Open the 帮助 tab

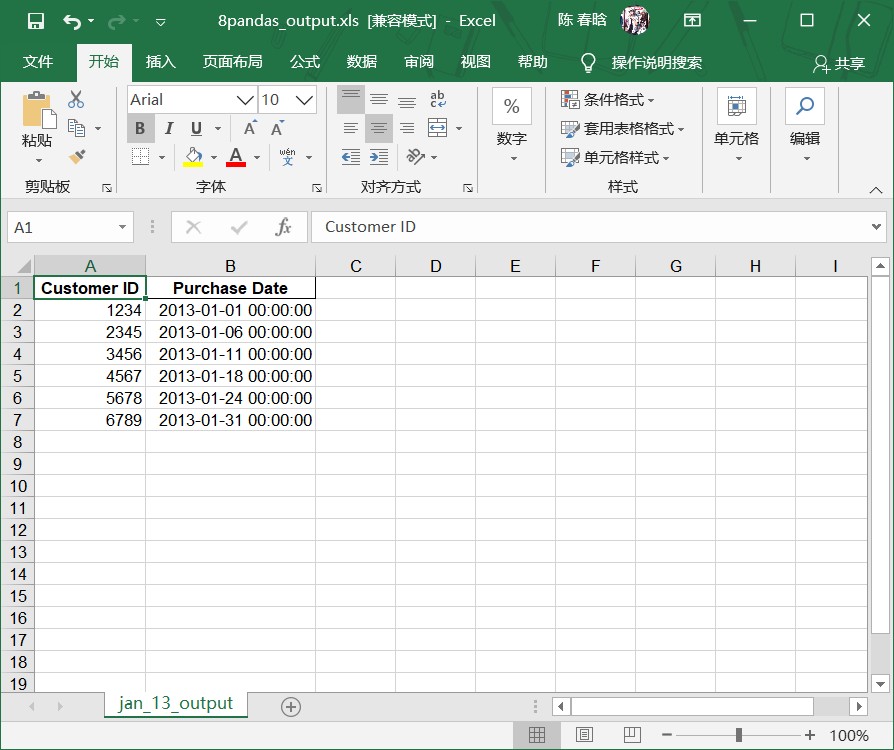click(533, 62)
